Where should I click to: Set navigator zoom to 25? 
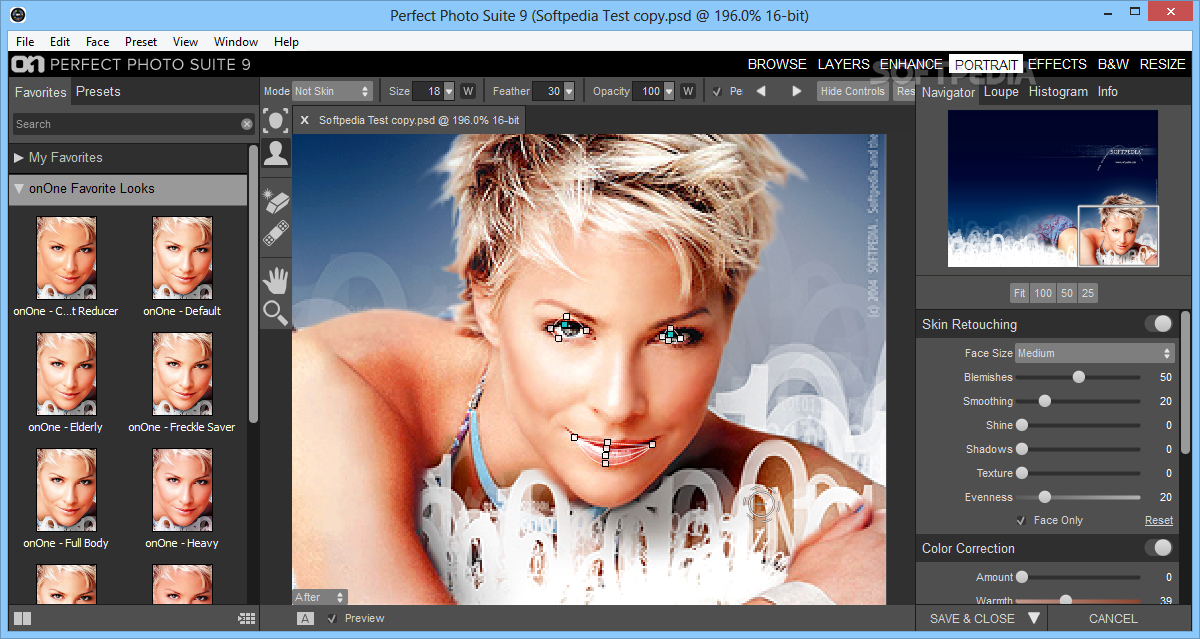click(x=1088, y=293)
